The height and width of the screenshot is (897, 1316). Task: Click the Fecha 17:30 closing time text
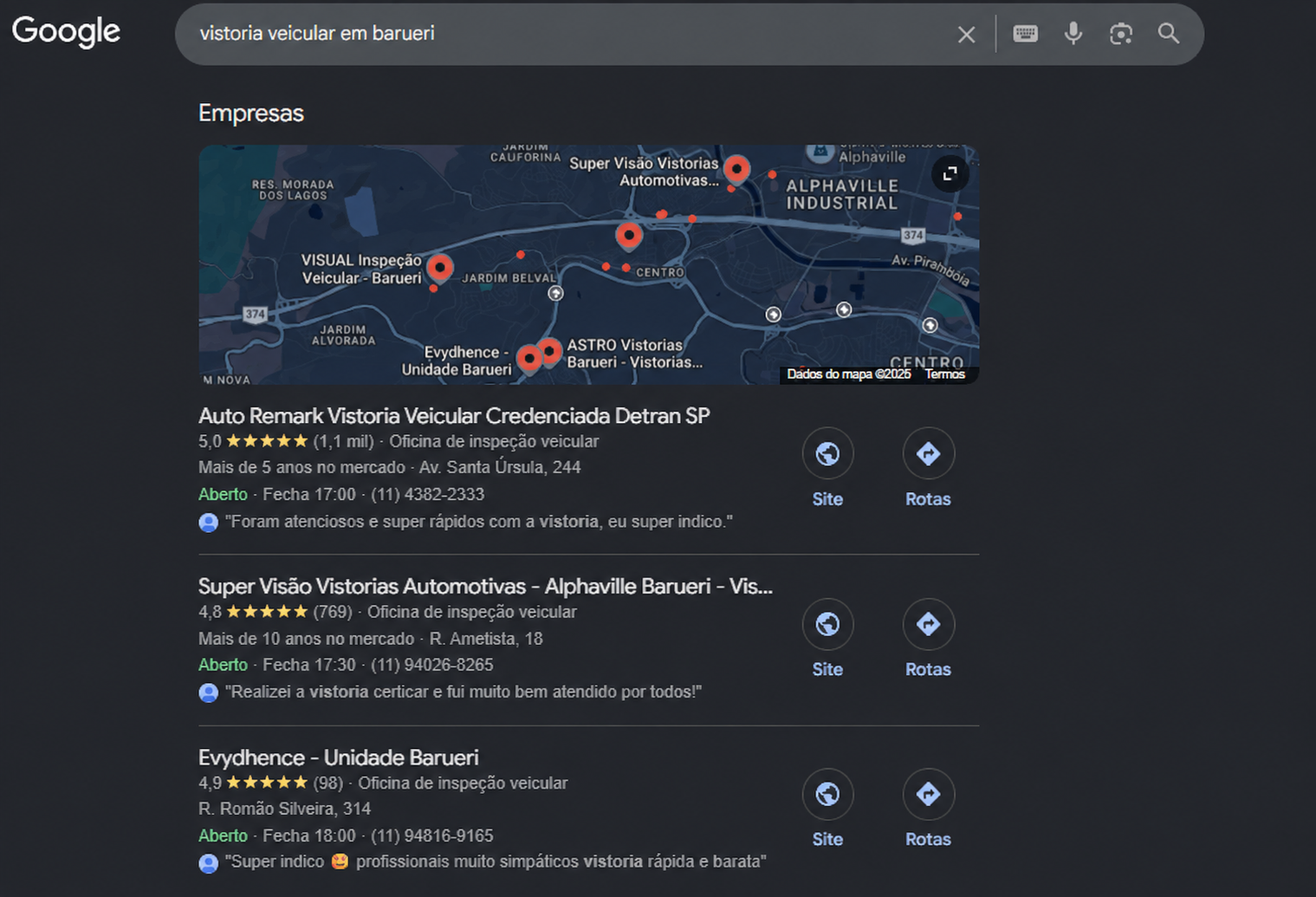309,665
